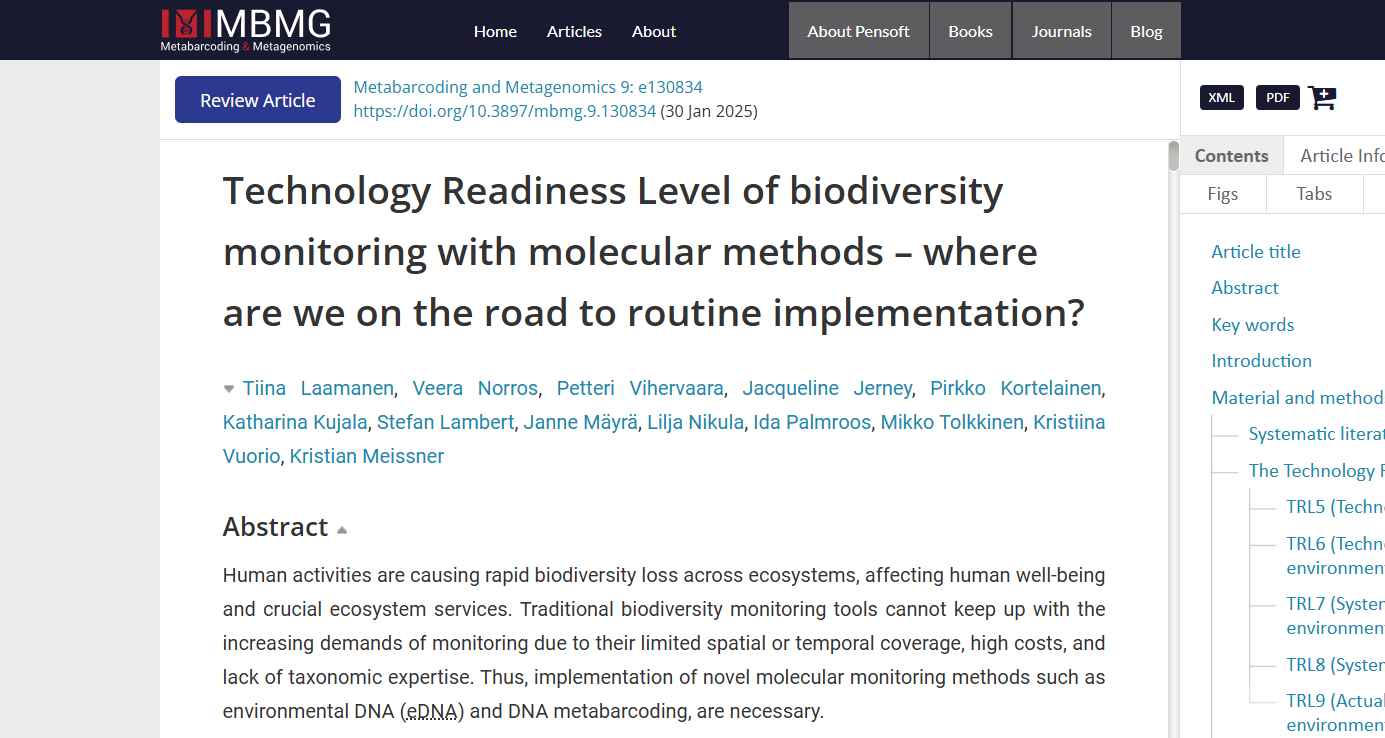Open the Tabs panel tab
Image resolution: width=1385 pixels, height=738 pixels.
point(1314,194)
